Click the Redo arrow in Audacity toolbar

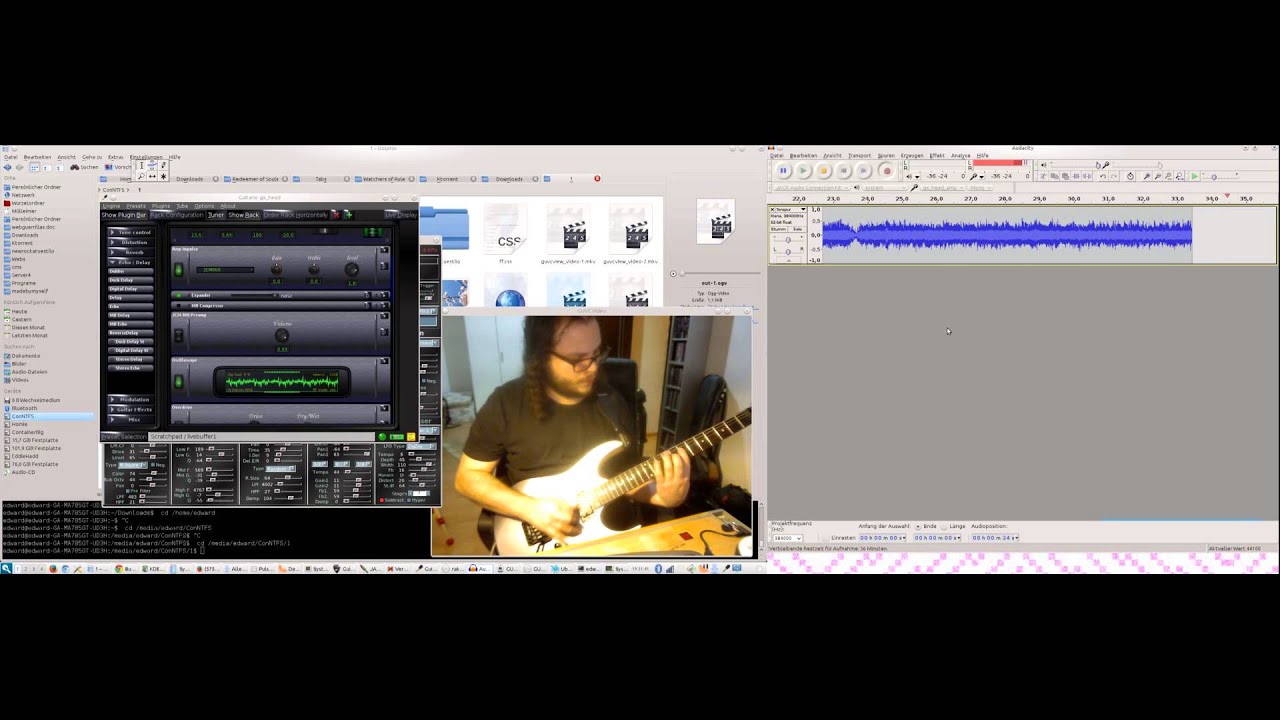[1114, 176]
